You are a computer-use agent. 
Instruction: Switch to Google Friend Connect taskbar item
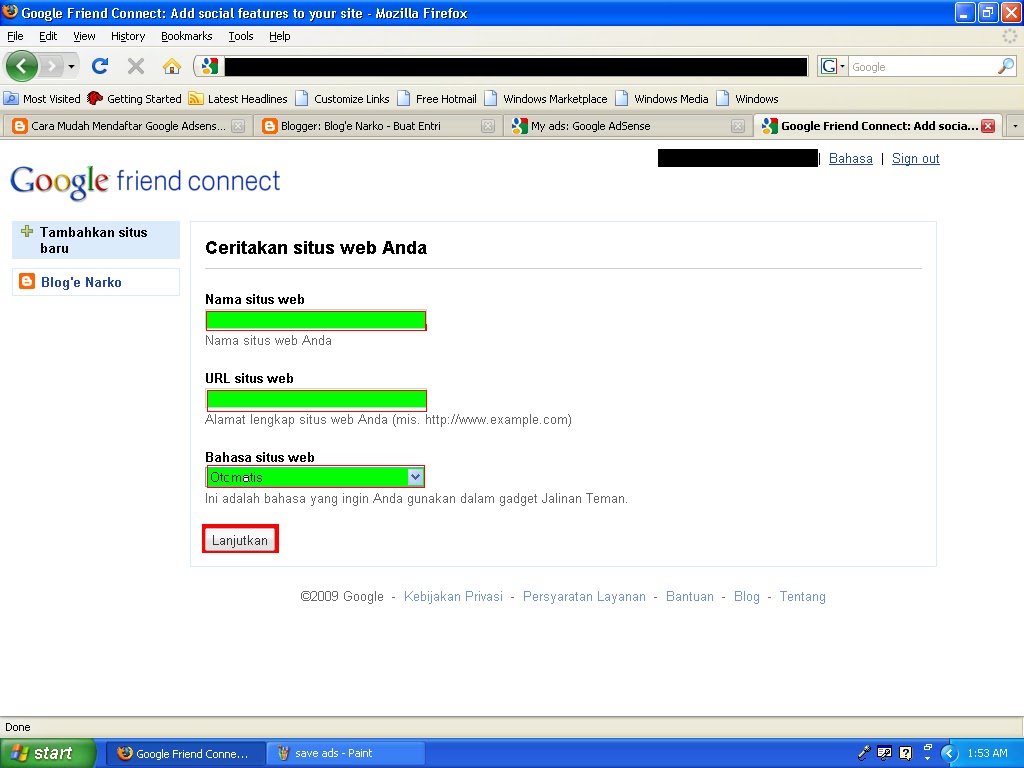[185, 754]
